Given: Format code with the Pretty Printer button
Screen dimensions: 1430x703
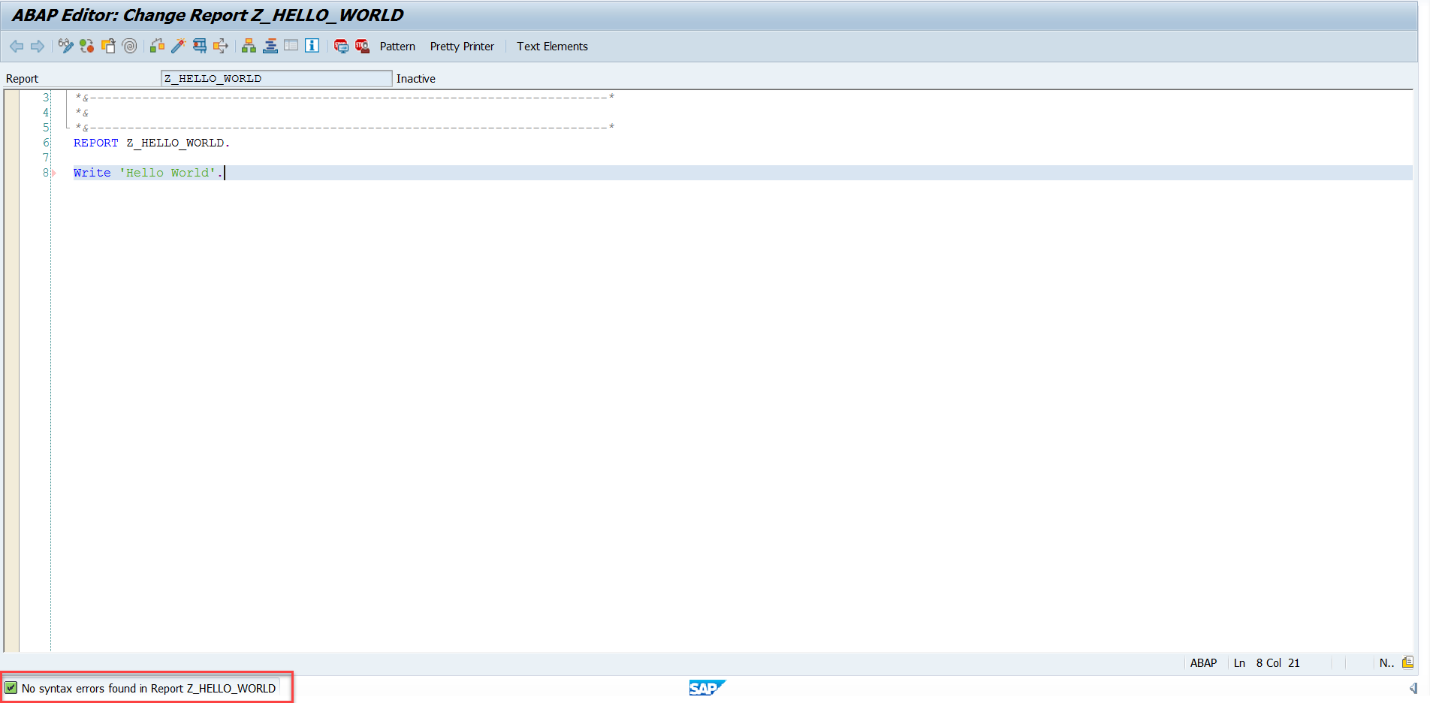Looking at the screenshot, I should tap(461, 45).
